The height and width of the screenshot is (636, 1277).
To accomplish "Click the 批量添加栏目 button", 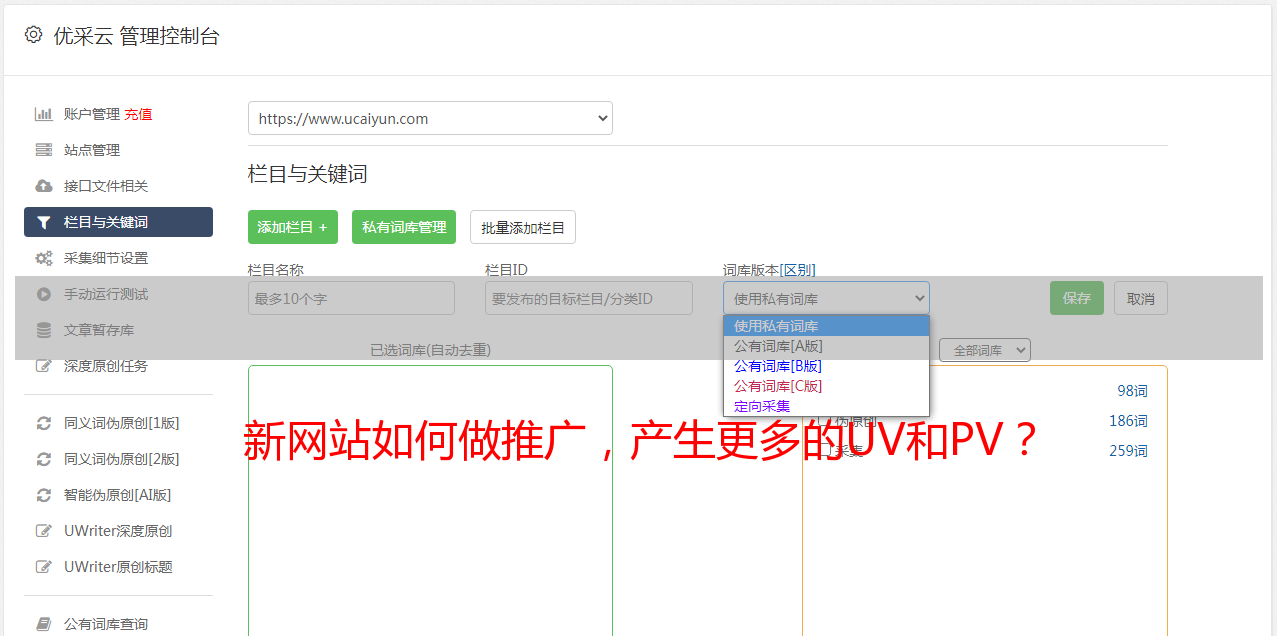I will 523,227.
